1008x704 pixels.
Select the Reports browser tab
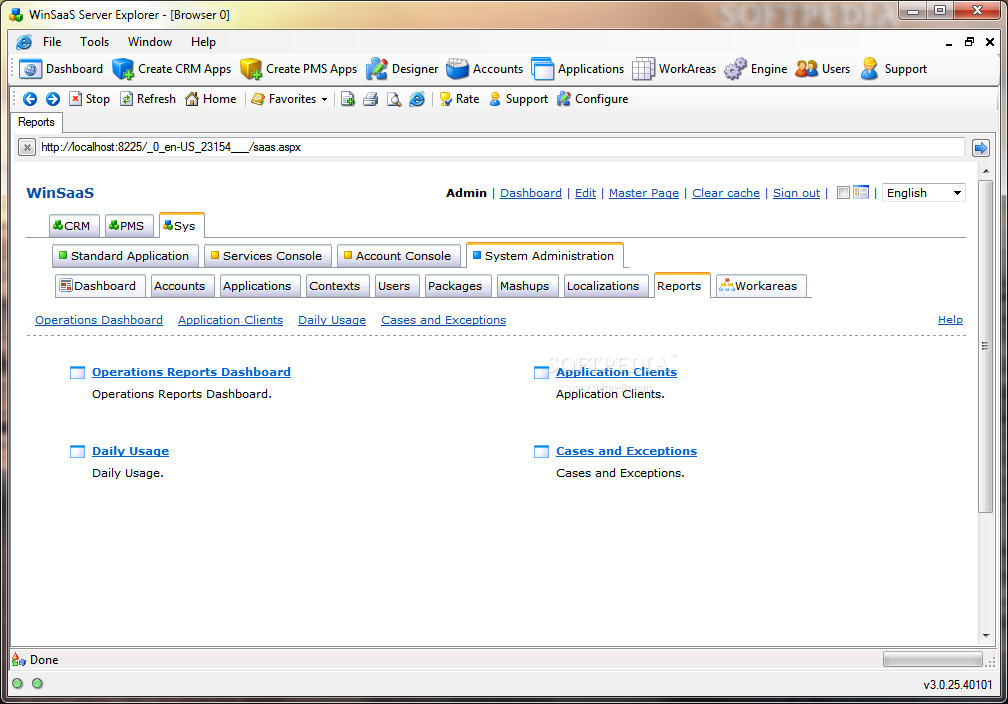pos(36,122)
